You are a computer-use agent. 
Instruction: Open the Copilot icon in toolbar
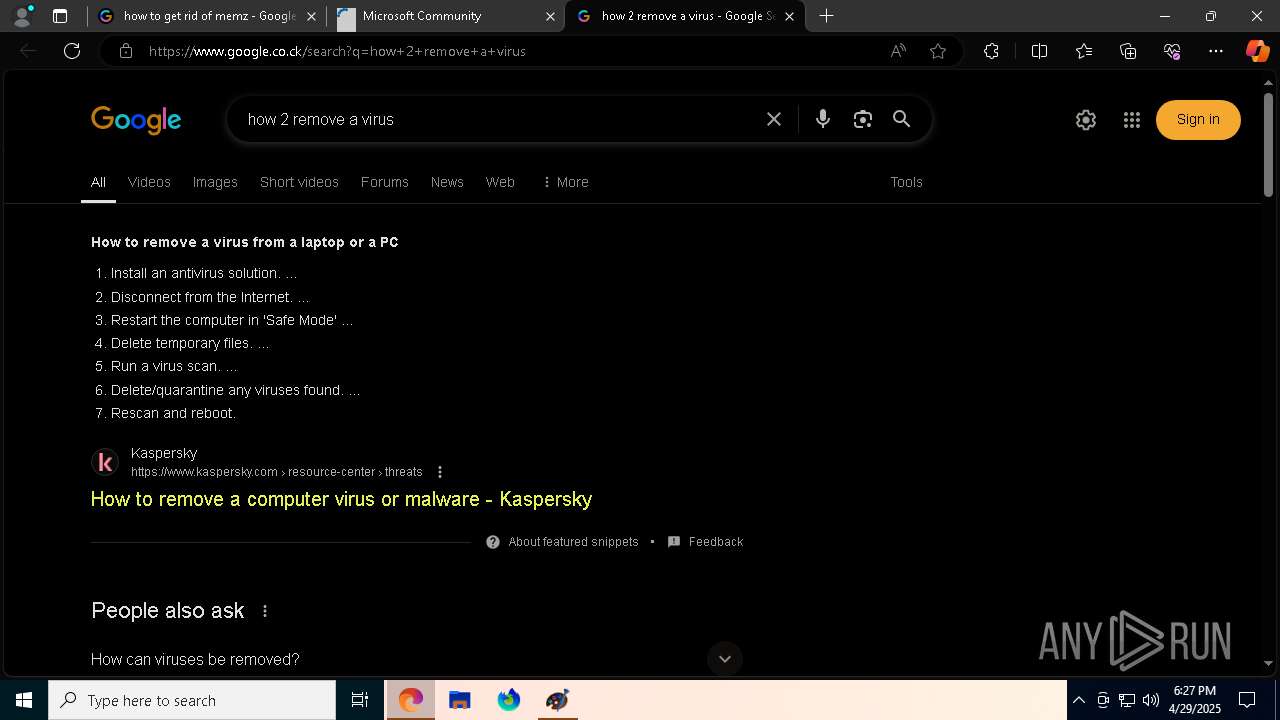tap(1257, 51)
